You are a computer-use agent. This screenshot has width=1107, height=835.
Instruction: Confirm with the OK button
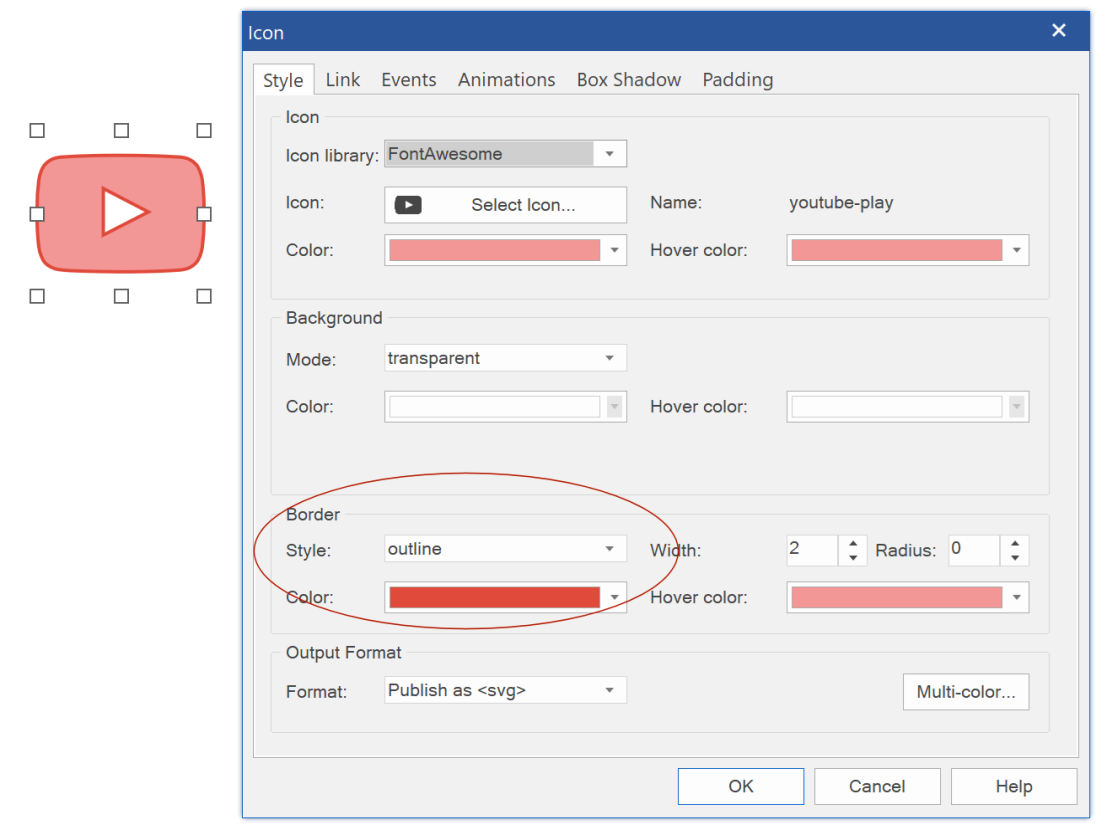pos(741,786)
